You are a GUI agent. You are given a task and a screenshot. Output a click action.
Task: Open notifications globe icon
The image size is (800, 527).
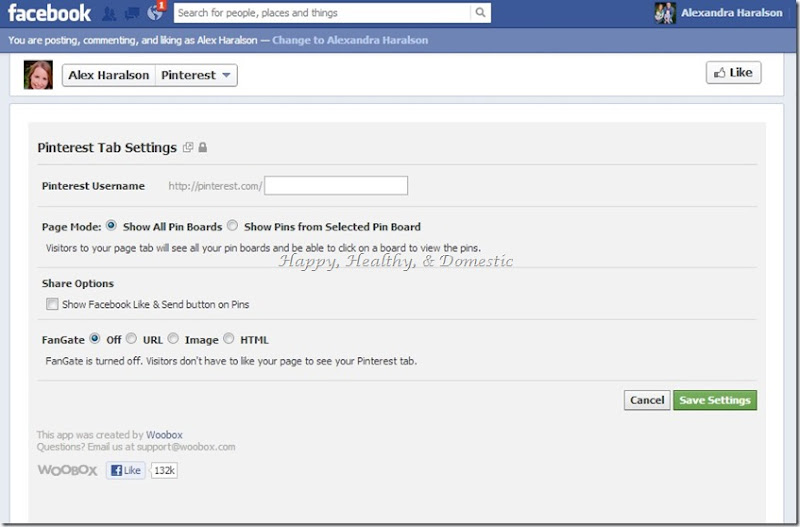tap(155, 13)
